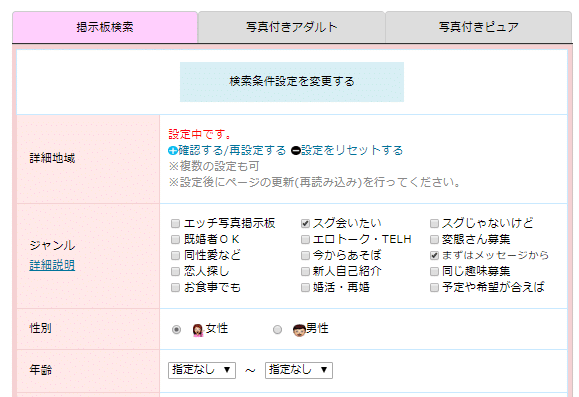The width and height of the screenshot is (579, 397).
Task: Uncheck まずはメッセージから checkbox
Action: (434, 255)
